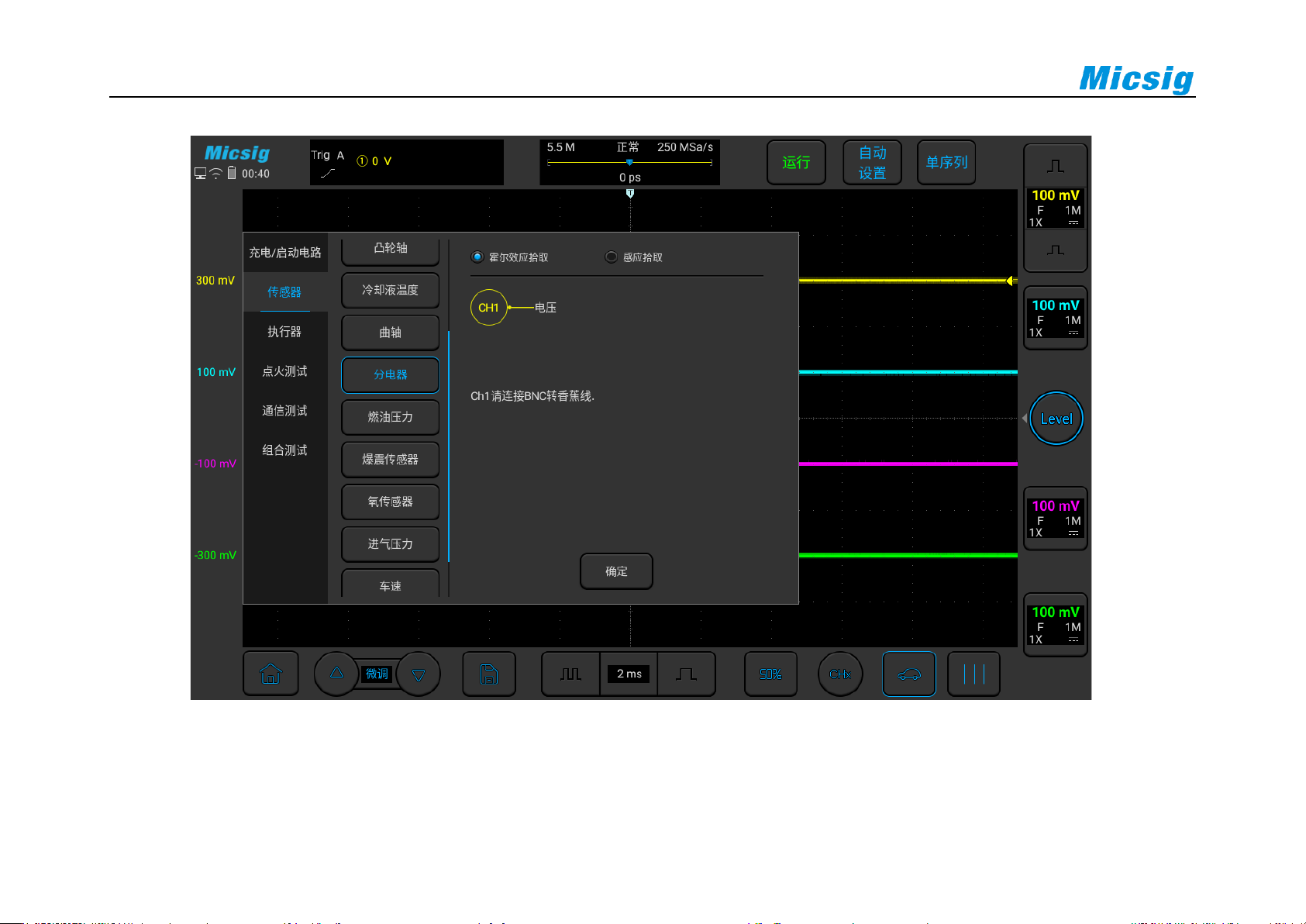Open the CHx channel selector
The image size is (1306, 924).
click(840, 674)
